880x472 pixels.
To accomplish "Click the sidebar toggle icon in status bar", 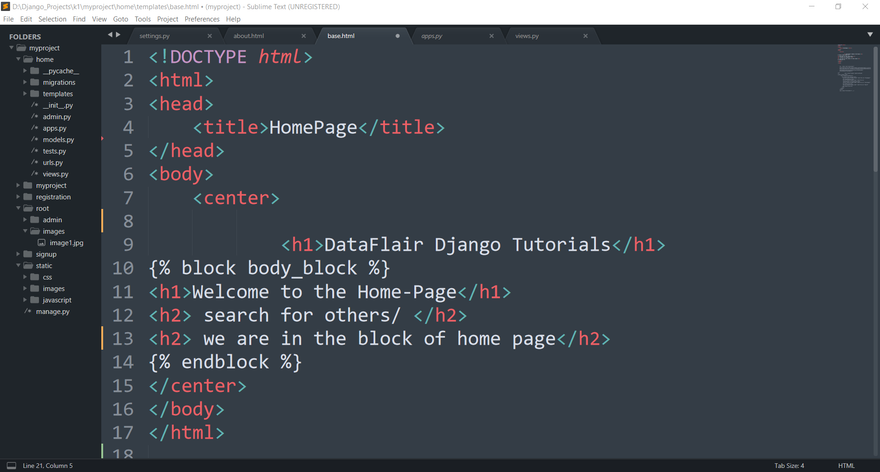I will 11,465.
